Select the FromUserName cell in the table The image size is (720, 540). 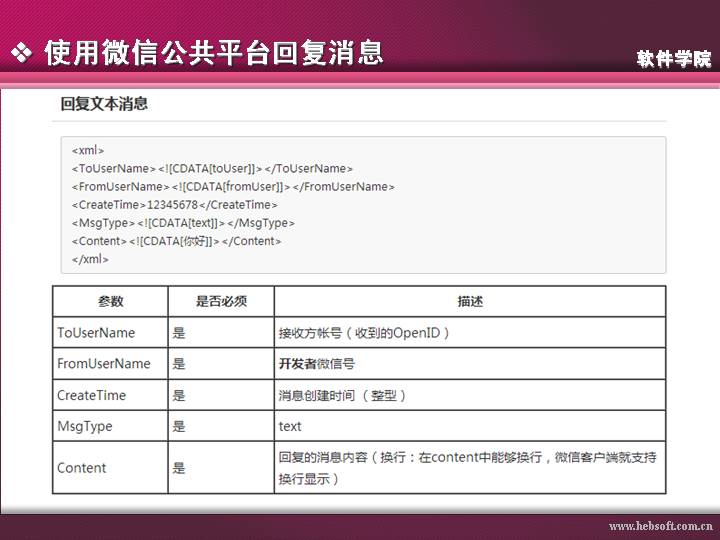(104, 363)
